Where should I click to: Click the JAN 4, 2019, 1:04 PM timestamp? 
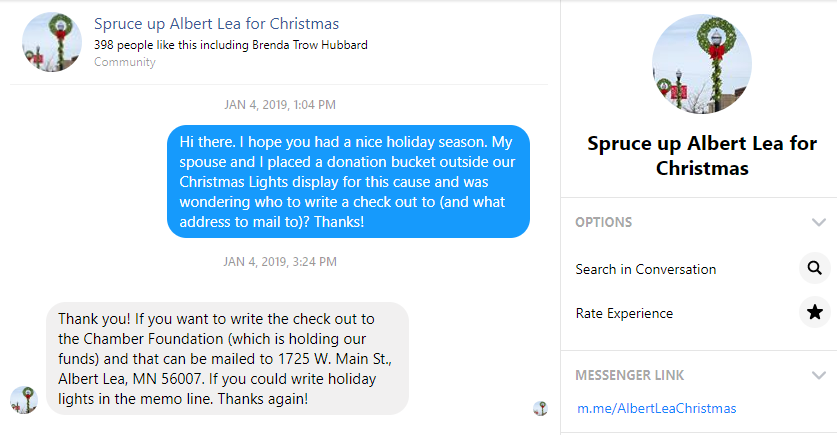click(279, 104)
